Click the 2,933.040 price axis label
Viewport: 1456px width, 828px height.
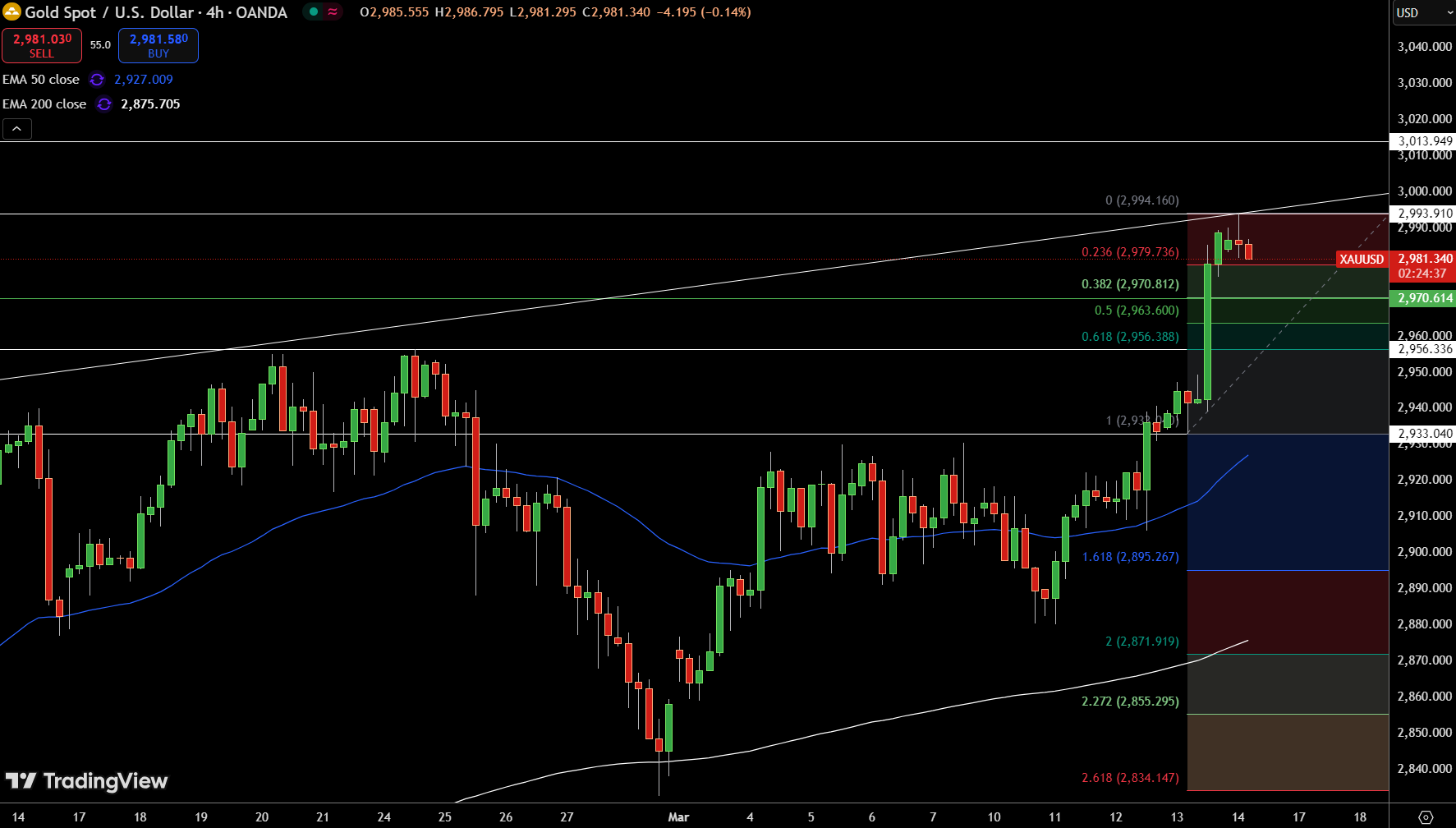pyautogui.click(x=1425, y=434)
